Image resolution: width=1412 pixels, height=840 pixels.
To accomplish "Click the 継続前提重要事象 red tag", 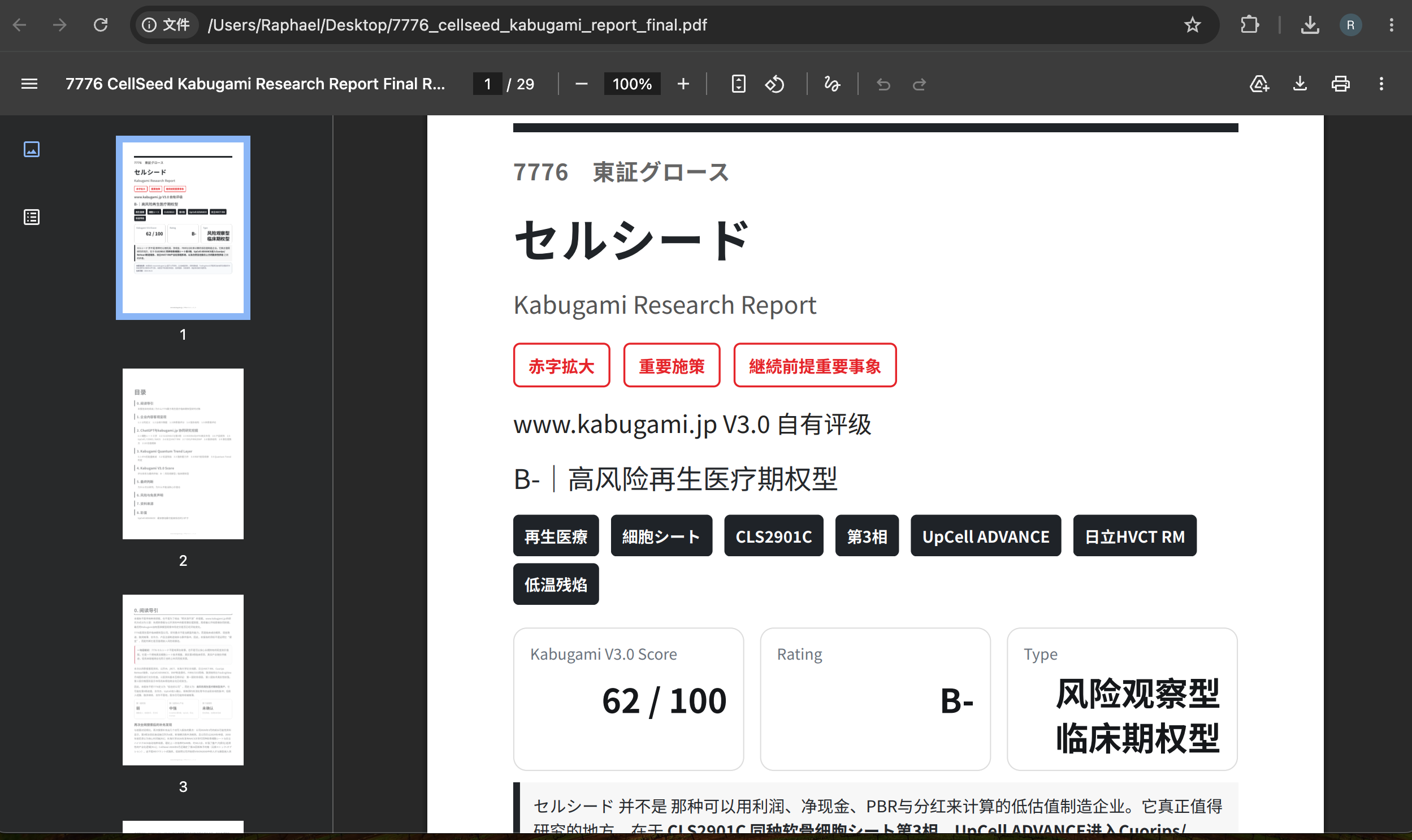I will pyautogui.click(x=815, y=366).
